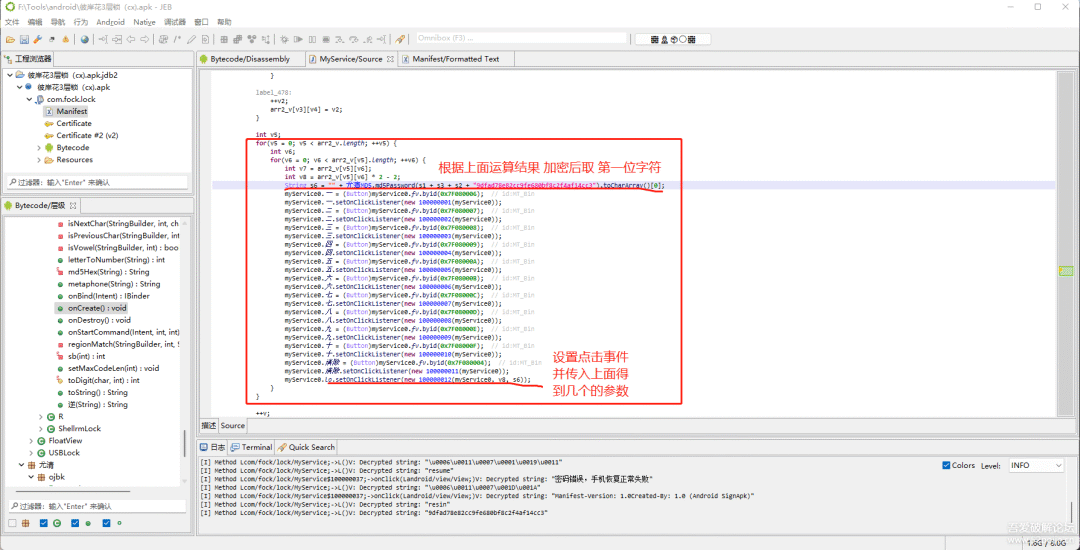Click the debugger stop icon

point(326,39)
